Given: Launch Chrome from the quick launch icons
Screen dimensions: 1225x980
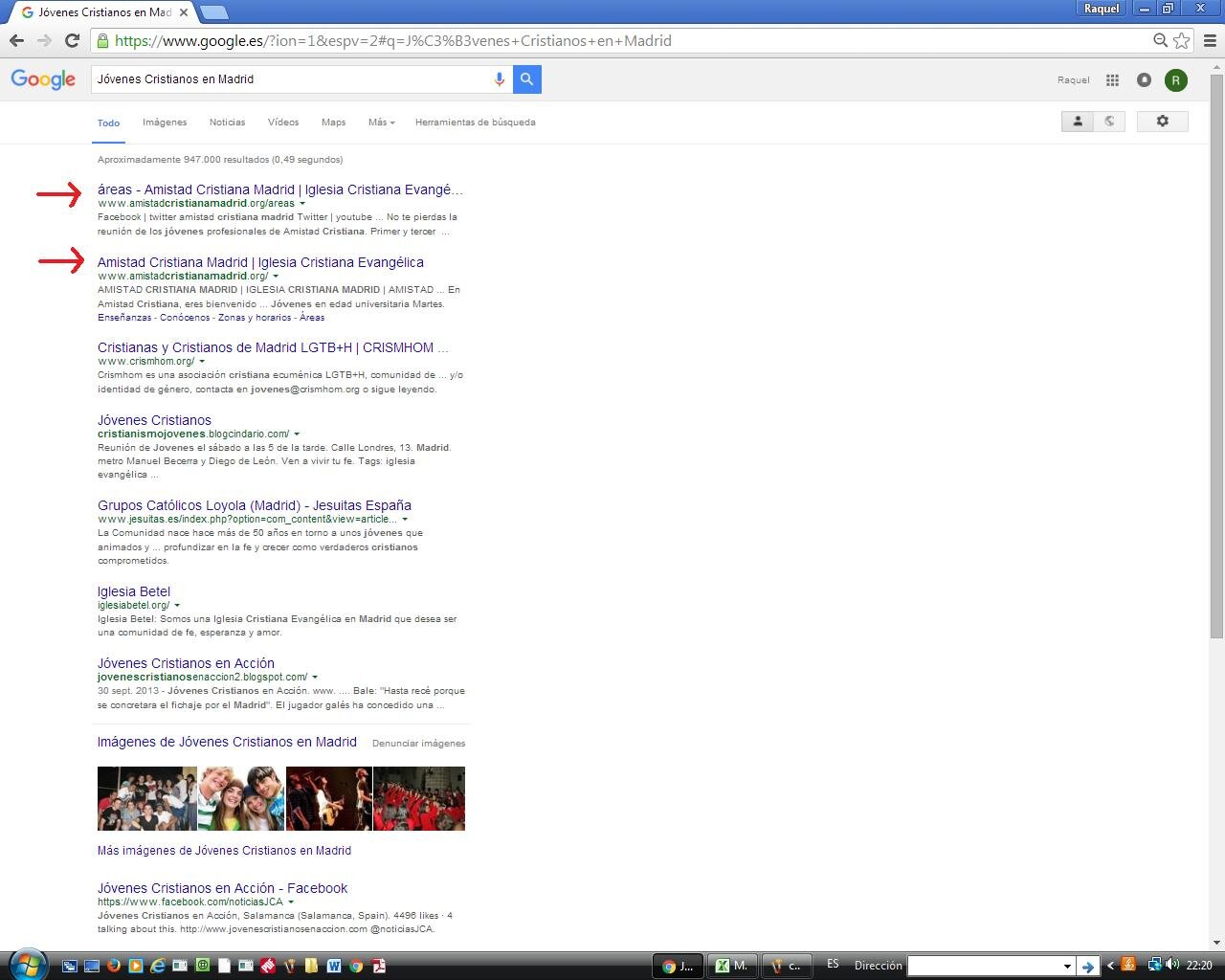Looking at the screenshot, I should coord(356,966).
